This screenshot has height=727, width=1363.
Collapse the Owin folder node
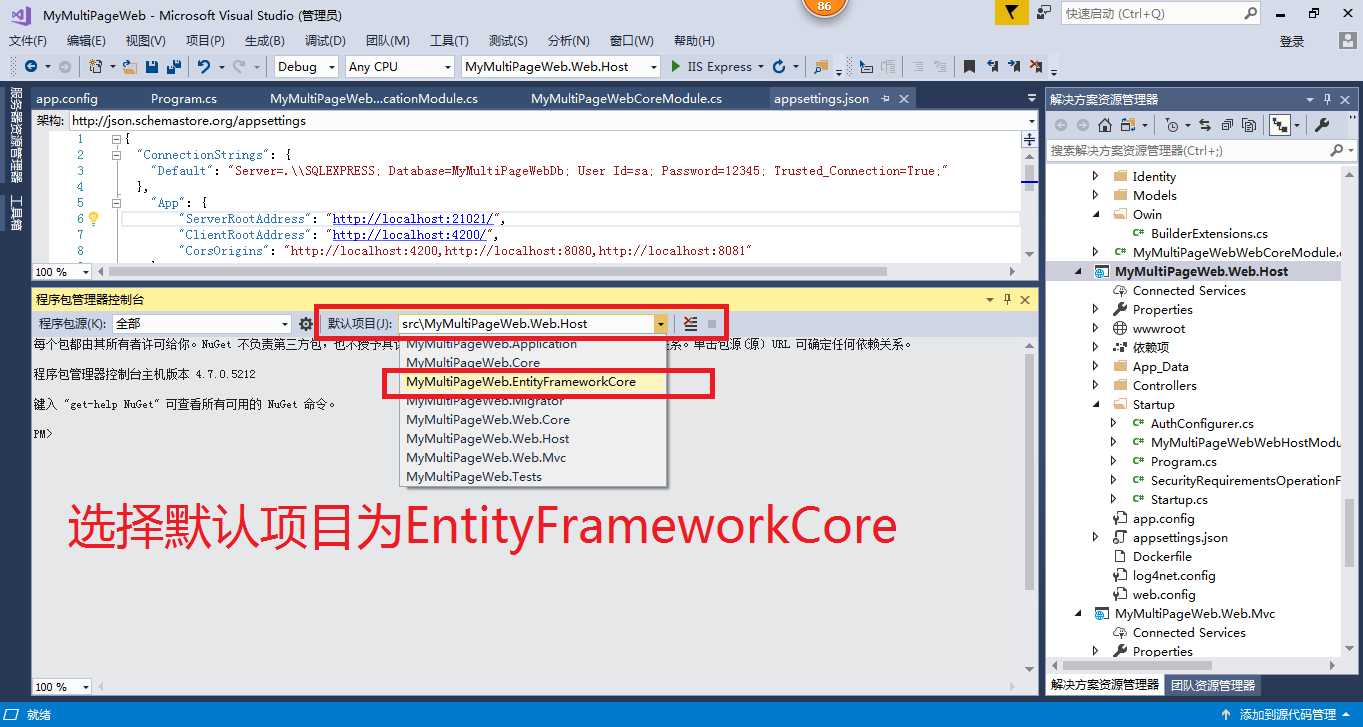coord(1097,214)
